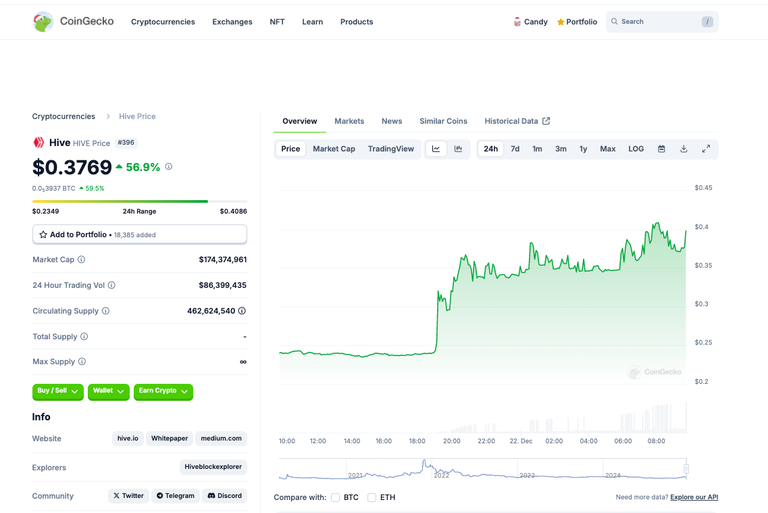Click the fullscreen expand chart icon
Screen dimensions: 768x513
tap(706, 149)
